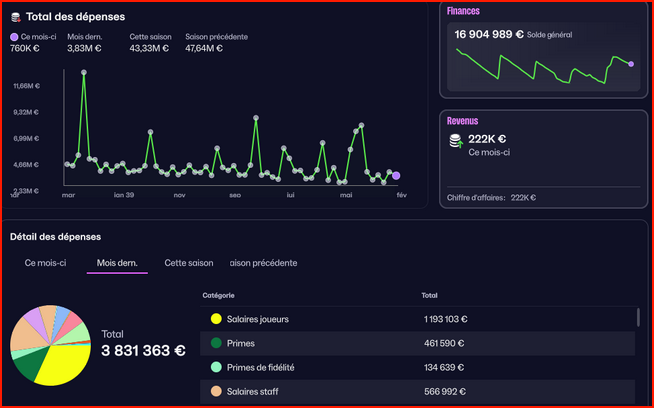This screenshot has height=408, width=654.
Task: Click the purple Ce mois-ci legend dot
Action: pos(14,37)
